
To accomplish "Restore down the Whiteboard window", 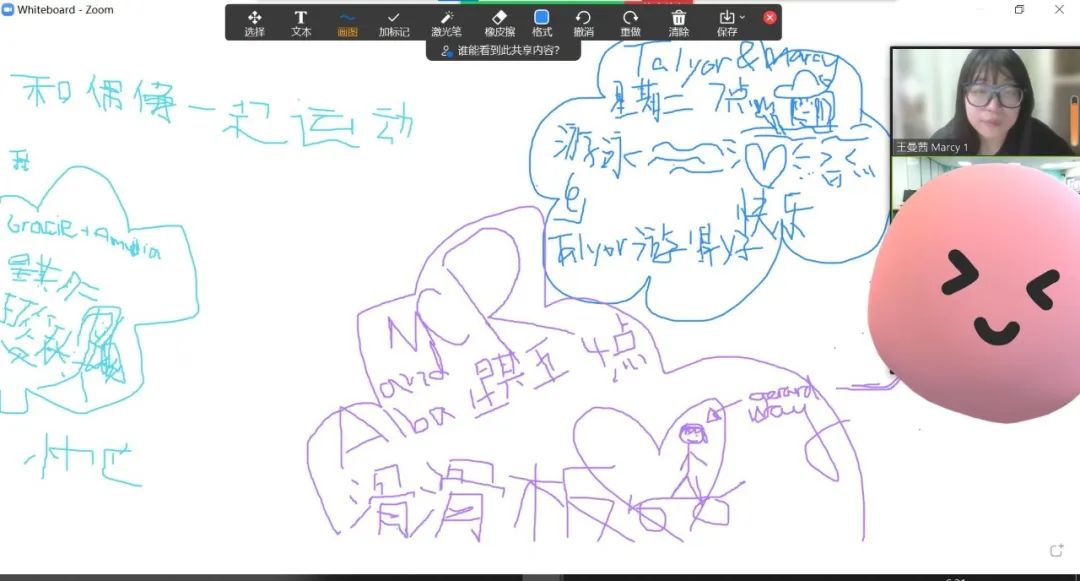I will click(x=1019, y=10).
